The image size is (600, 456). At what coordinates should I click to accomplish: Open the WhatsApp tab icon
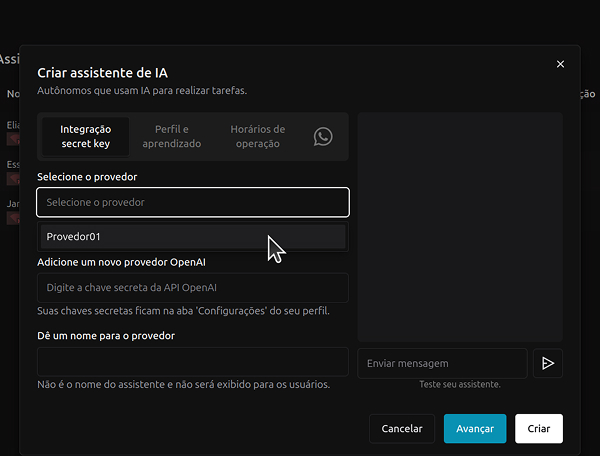pos(322,137)
